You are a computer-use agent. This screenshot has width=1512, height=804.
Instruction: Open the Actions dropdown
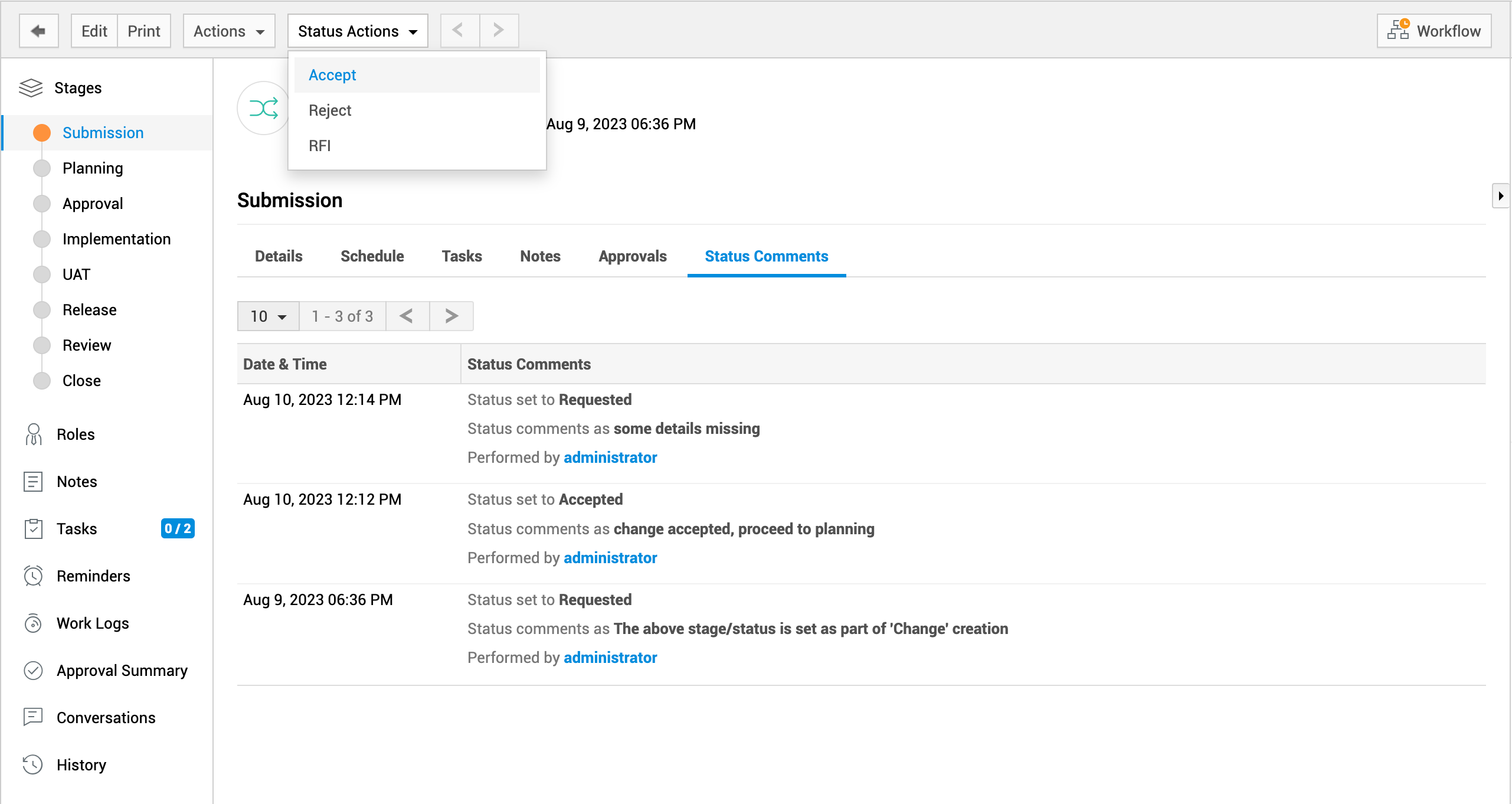(229, 31)
